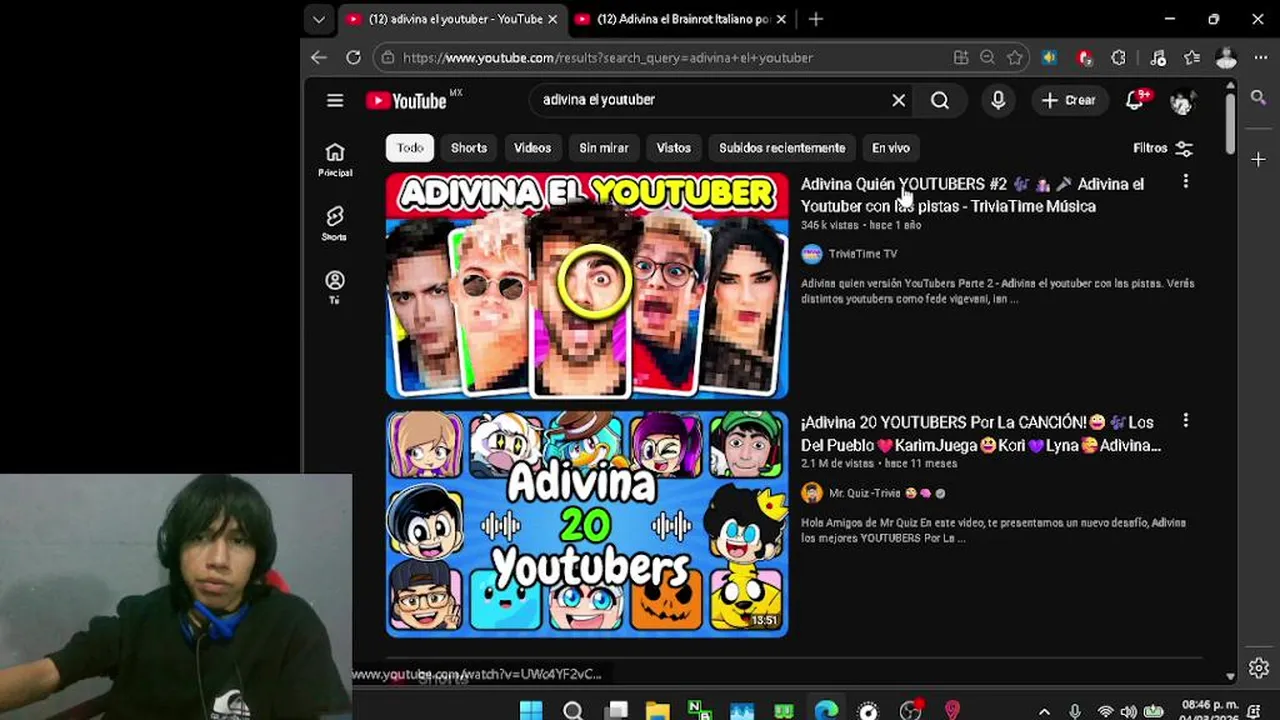Screen dimensions: 1280x720
Task: Open the Windows Start menu
Action: click(x=531, y=711)
